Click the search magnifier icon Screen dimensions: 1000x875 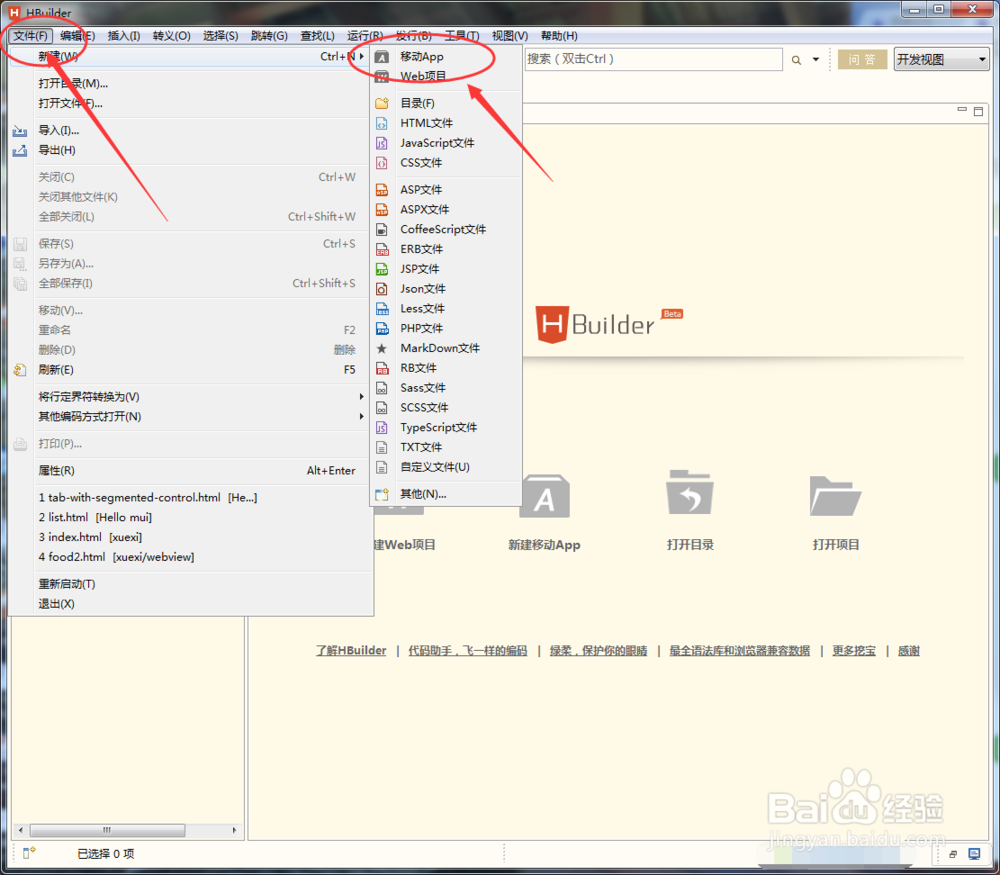796,60
